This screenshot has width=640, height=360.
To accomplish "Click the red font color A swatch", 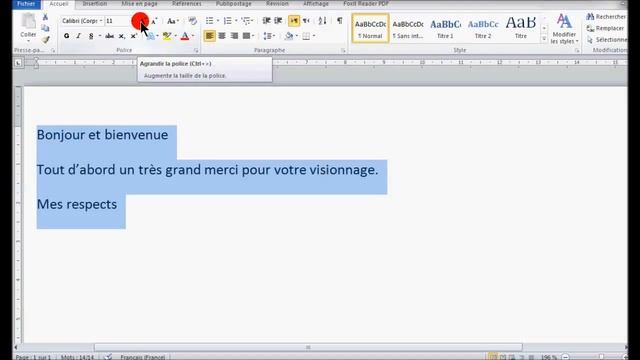I will pyautogui.click(x=185, y=36).
